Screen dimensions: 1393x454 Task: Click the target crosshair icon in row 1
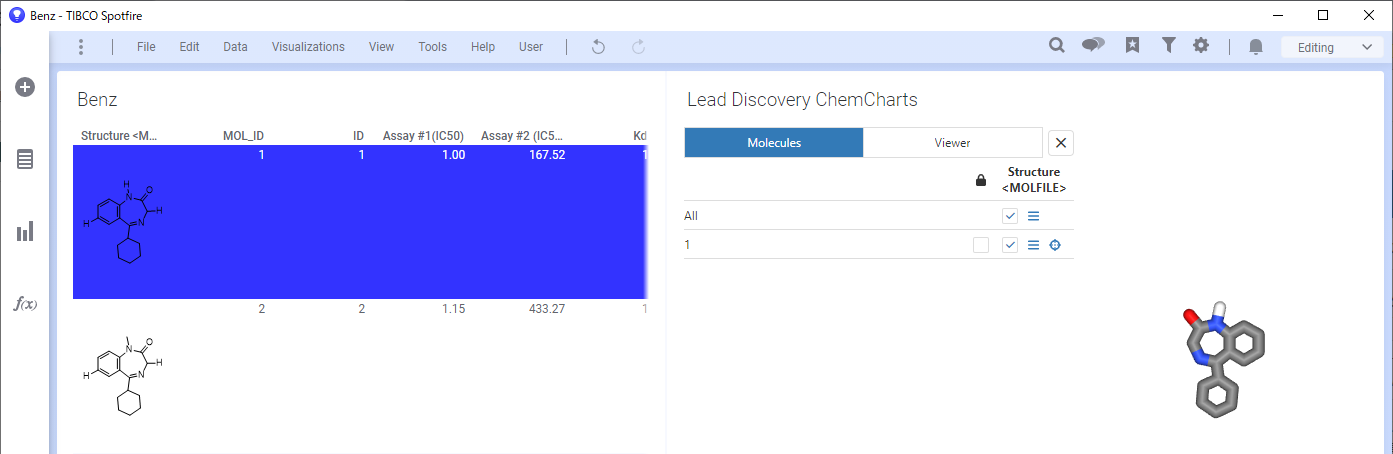[1055, 245]
